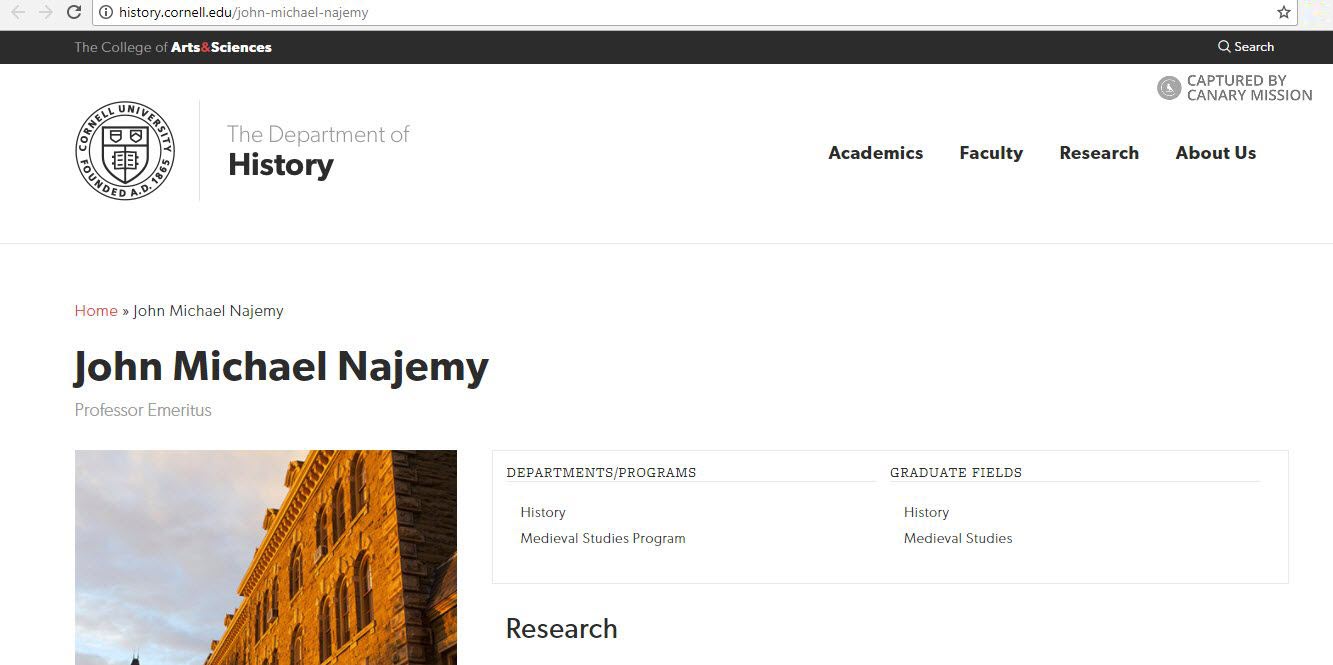Reload the page with the refresh icon
The height and width of the screenshot is (665, 1333).
74,12
